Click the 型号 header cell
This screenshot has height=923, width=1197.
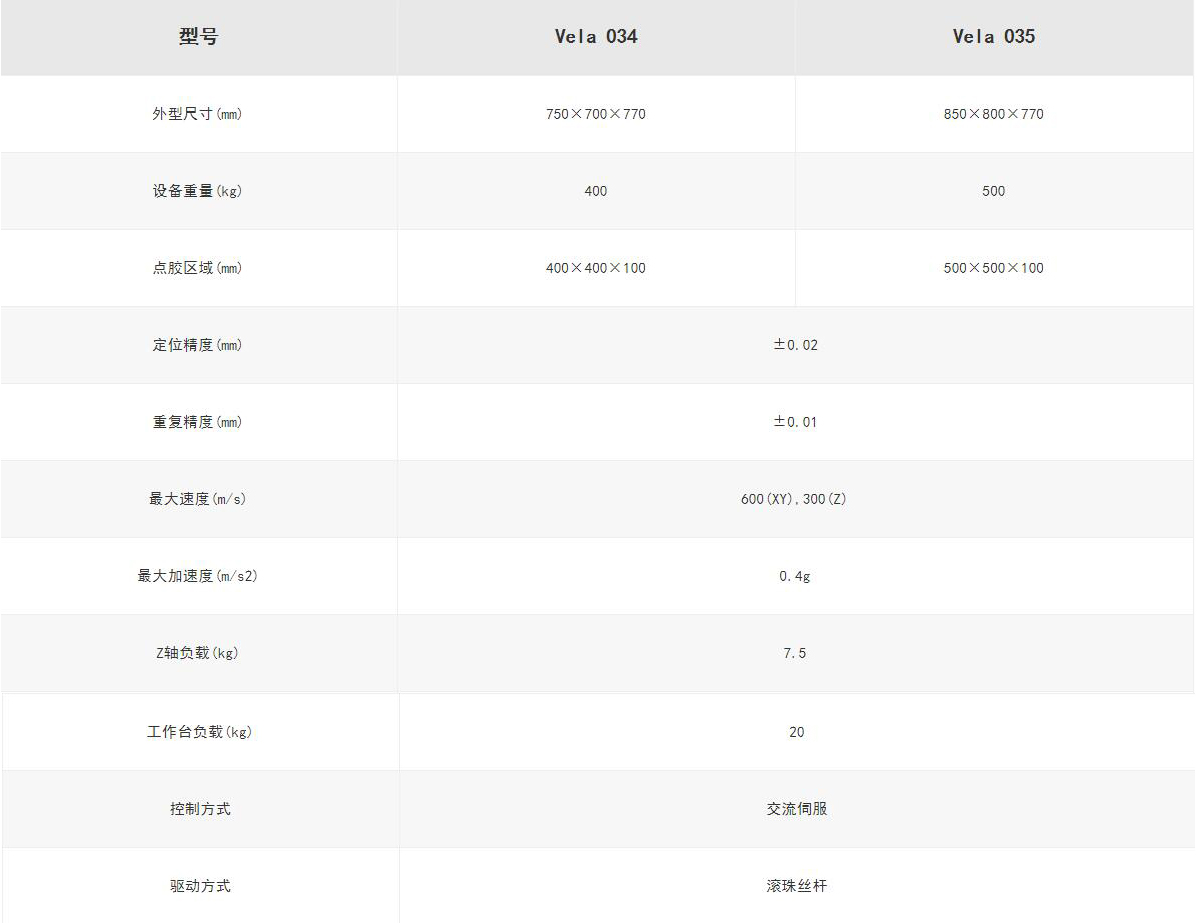[x=198, y=36]
